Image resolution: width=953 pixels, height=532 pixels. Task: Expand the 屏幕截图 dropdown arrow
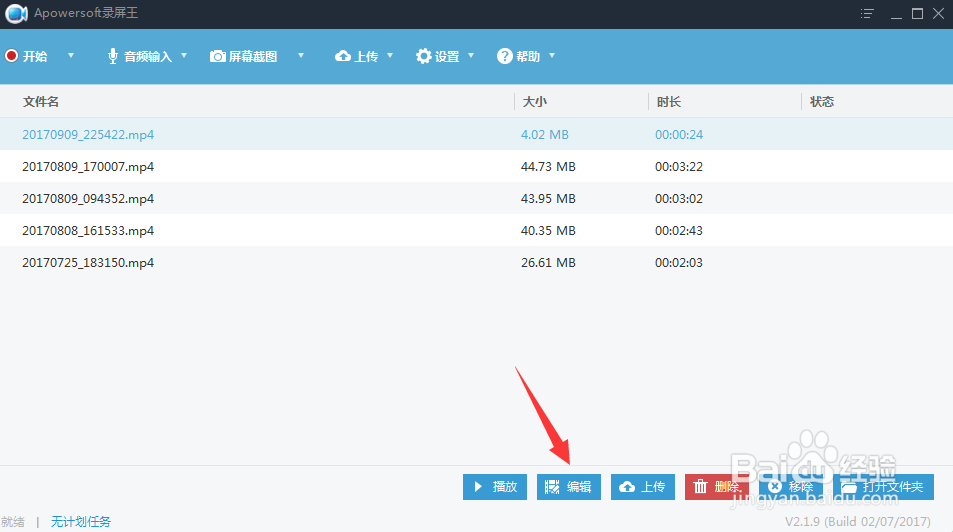(x=301, y=55)
